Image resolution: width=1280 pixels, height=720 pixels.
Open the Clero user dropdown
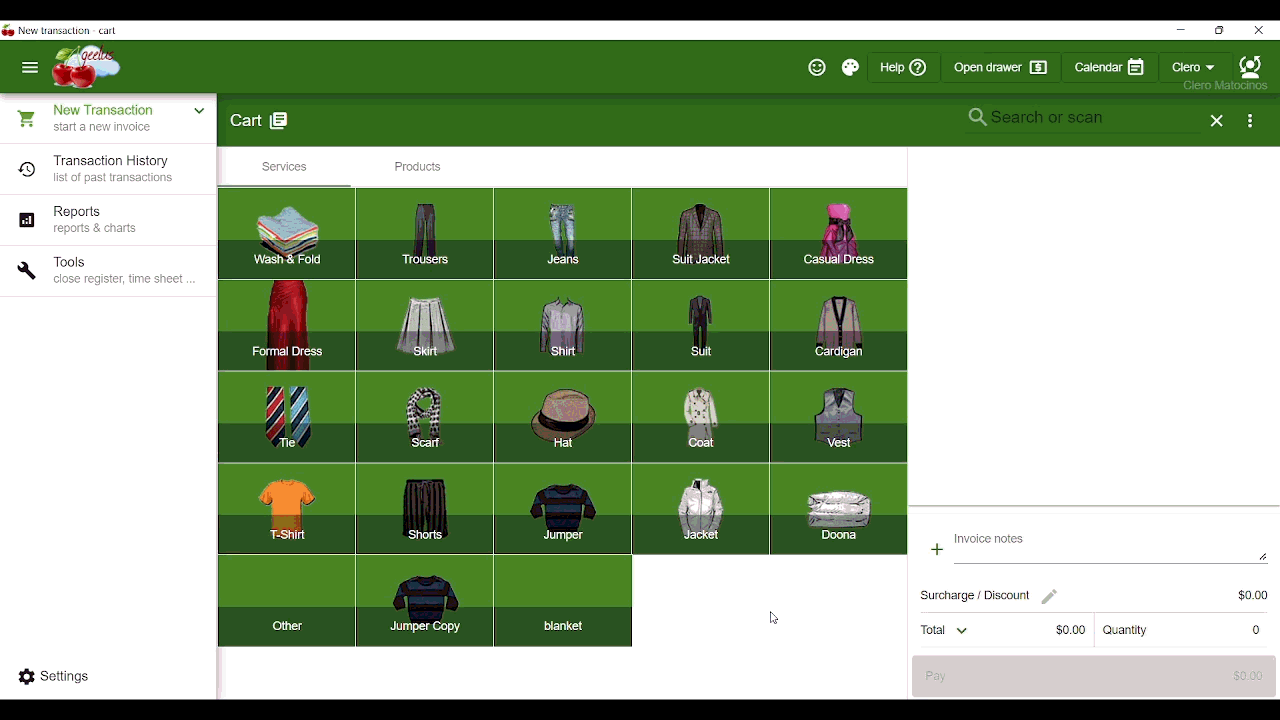[1194, 68]
